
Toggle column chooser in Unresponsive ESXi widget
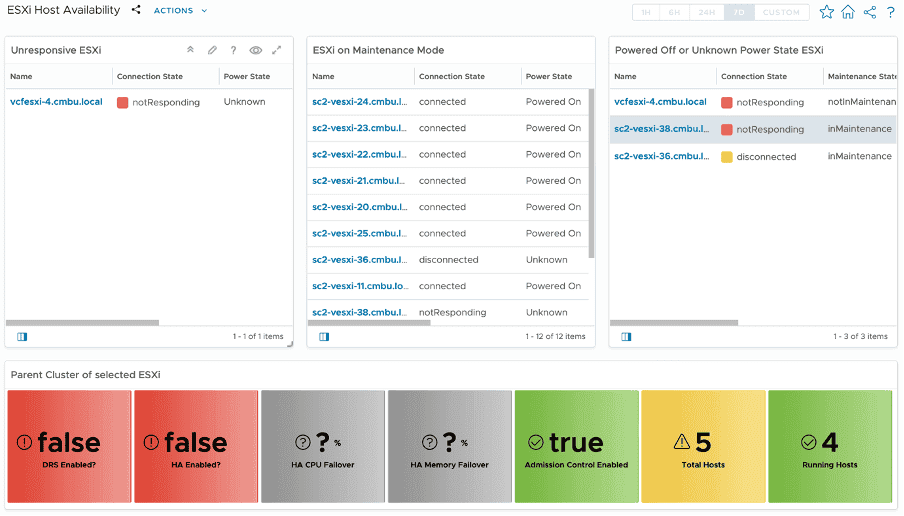coord(22,337)
